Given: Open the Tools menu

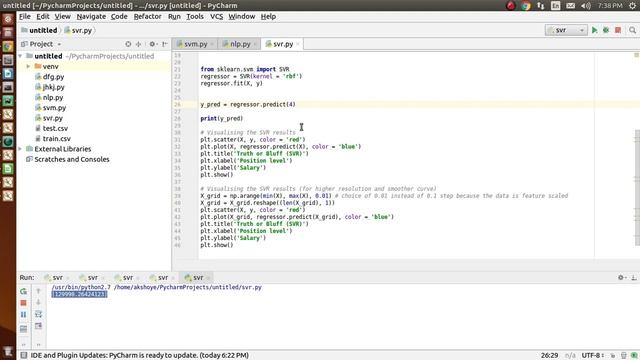Looking at the screenshot, I should tap(195, 16).
